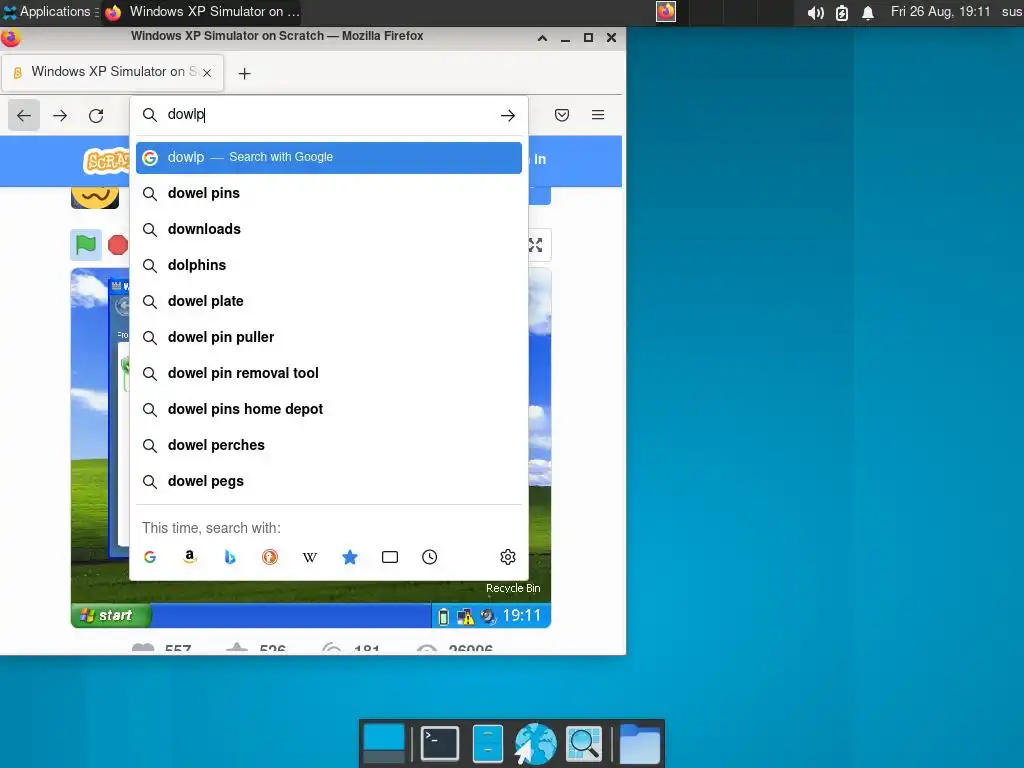Select 'dowlp — Search with Google' suggestion
Viewport: 1024px width, 768px height.
pos(328,157)
